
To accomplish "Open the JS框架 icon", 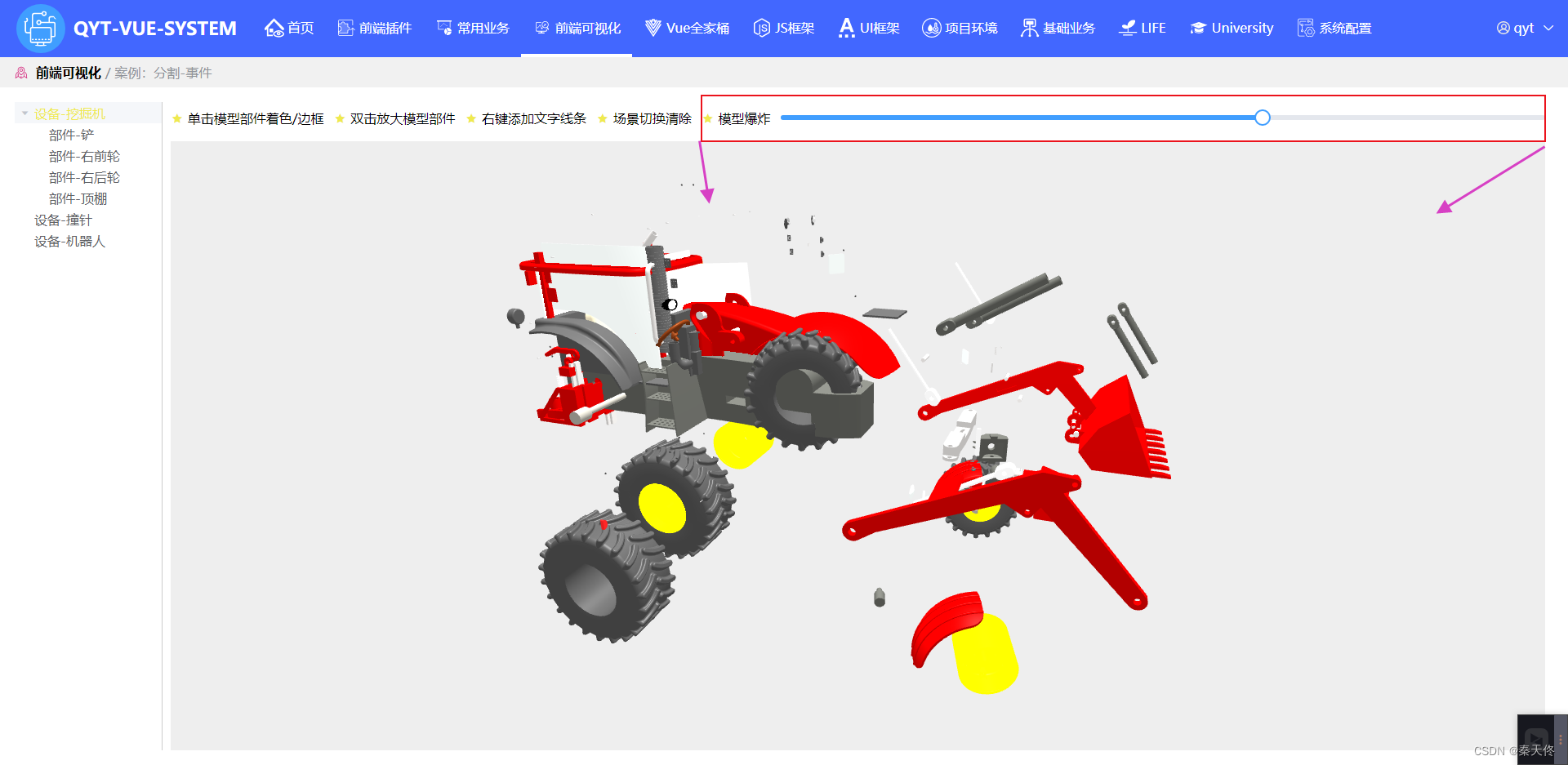I will (x=761, y=27).
